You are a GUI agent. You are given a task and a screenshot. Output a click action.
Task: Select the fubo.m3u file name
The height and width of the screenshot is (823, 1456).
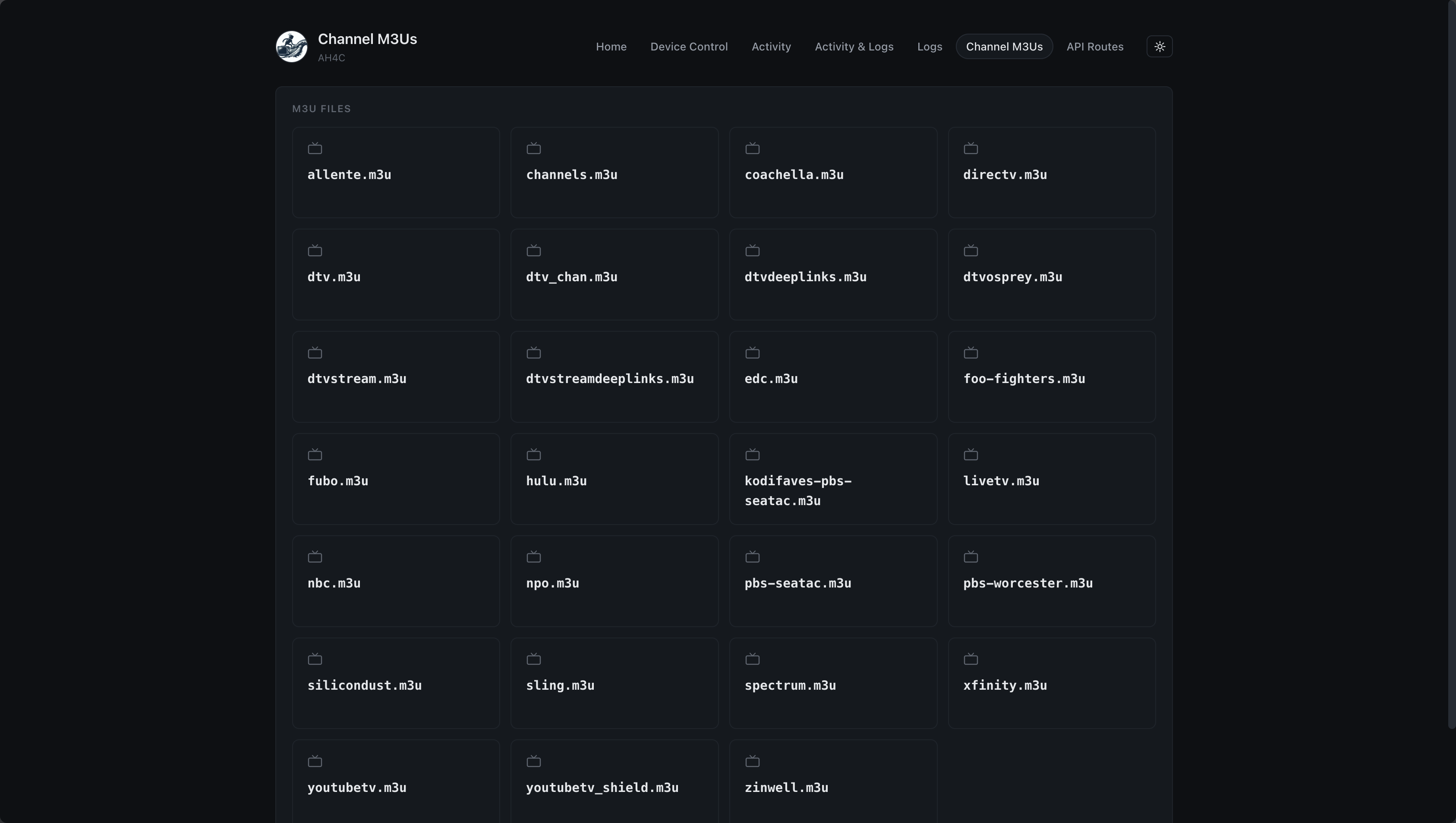coord(337,481)
